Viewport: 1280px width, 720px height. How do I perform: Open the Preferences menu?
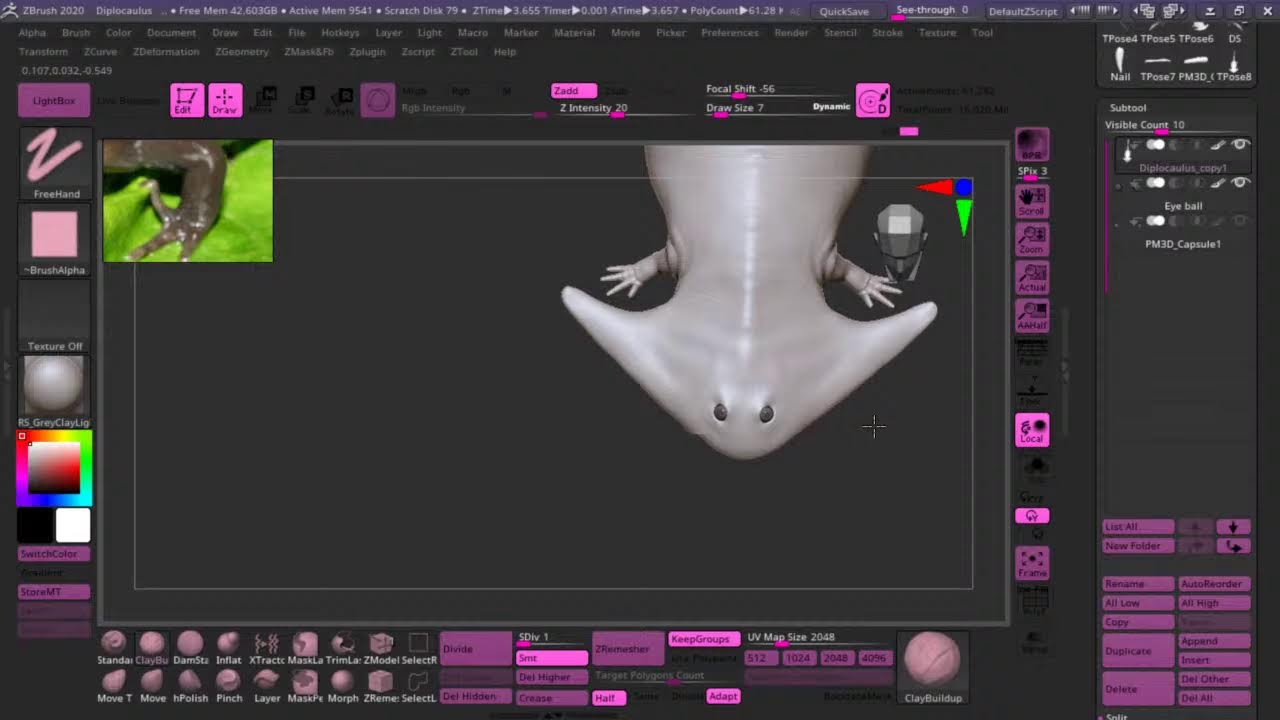[x=730, y=33]
